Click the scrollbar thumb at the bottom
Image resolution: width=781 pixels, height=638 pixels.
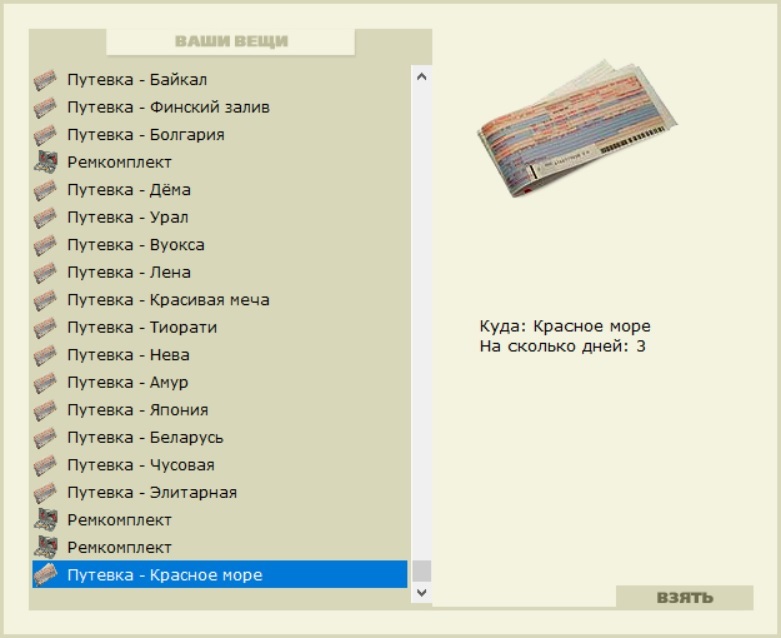point(422,571)
